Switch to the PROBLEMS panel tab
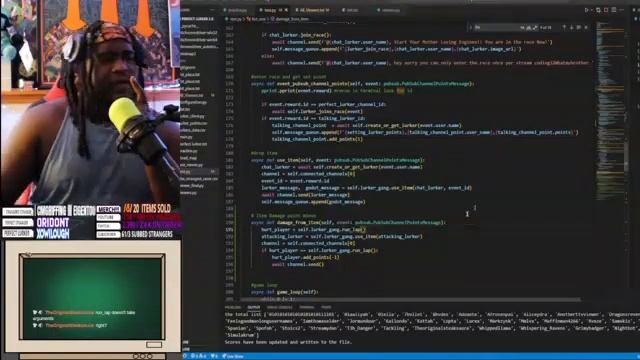This screenshot has width=640, height=360. point(233,307)
